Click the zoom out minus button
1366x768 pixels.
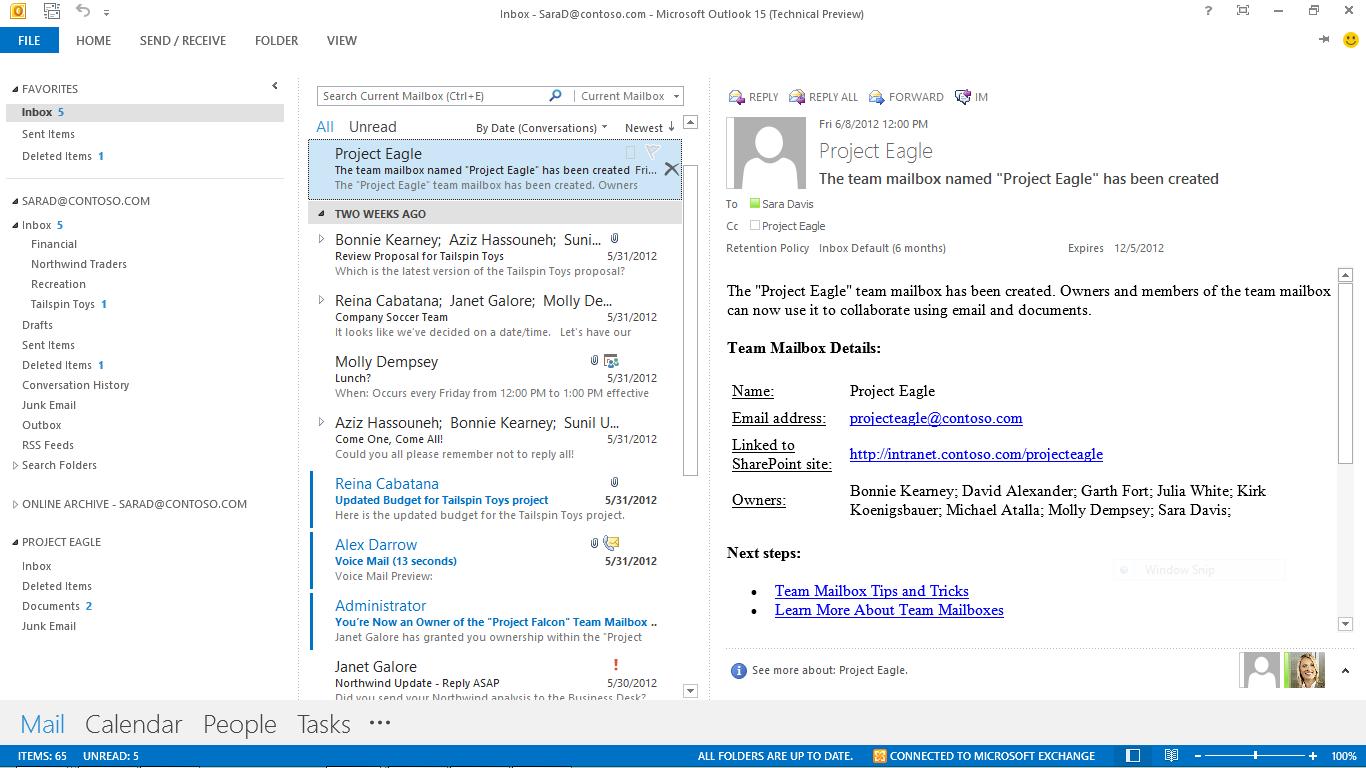coord(1196,756)
